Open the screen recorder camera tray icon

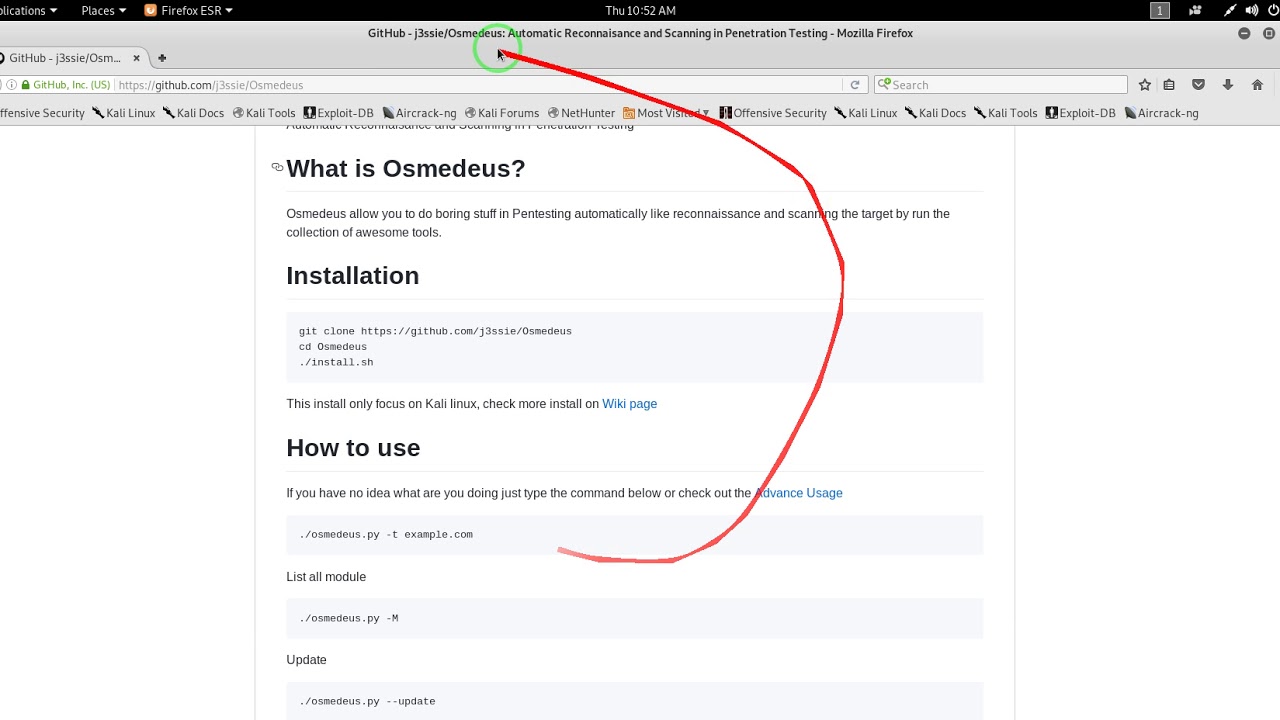pos(1195,10)
